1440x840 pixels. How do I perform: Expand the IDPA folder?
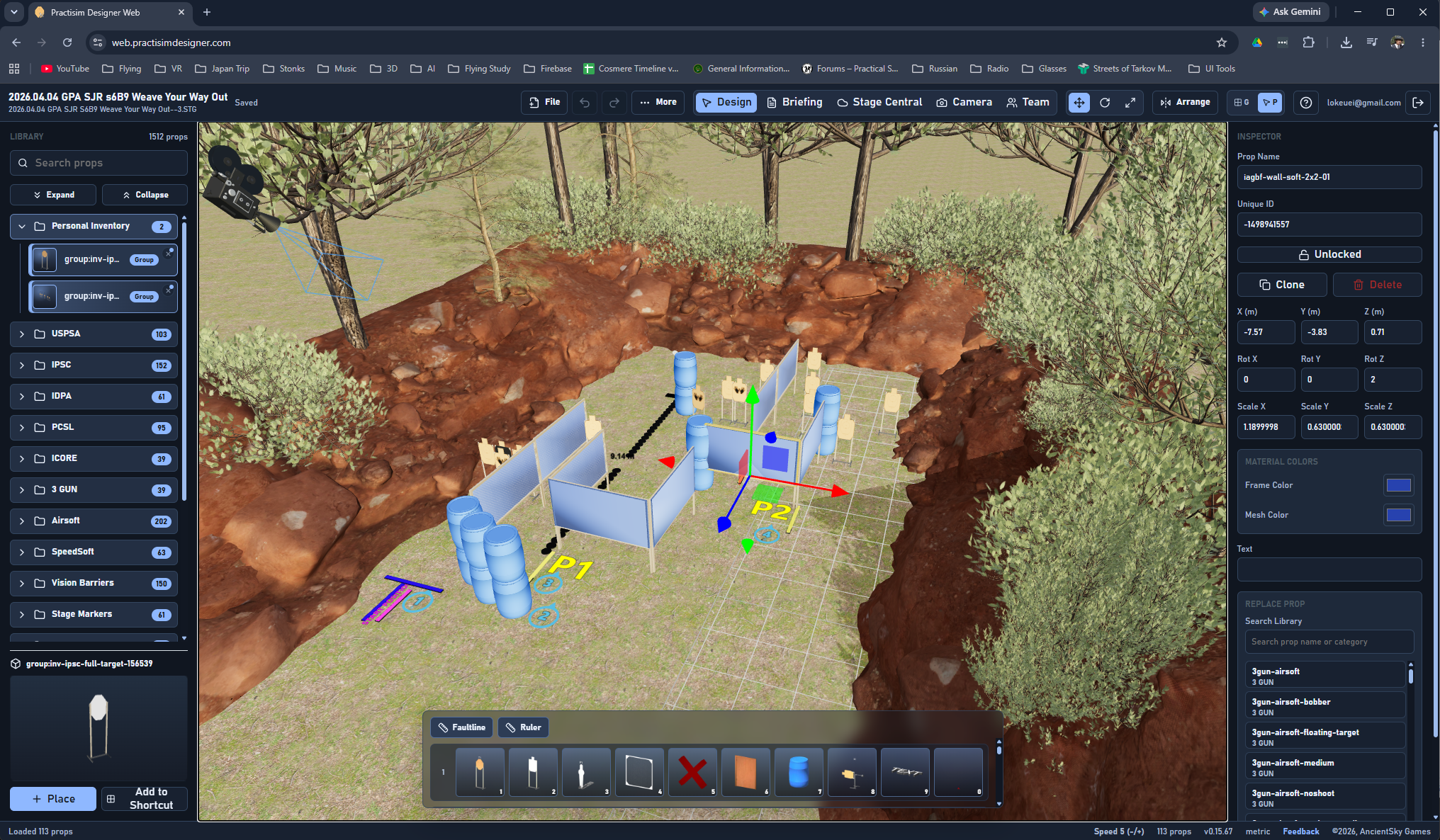22,397
